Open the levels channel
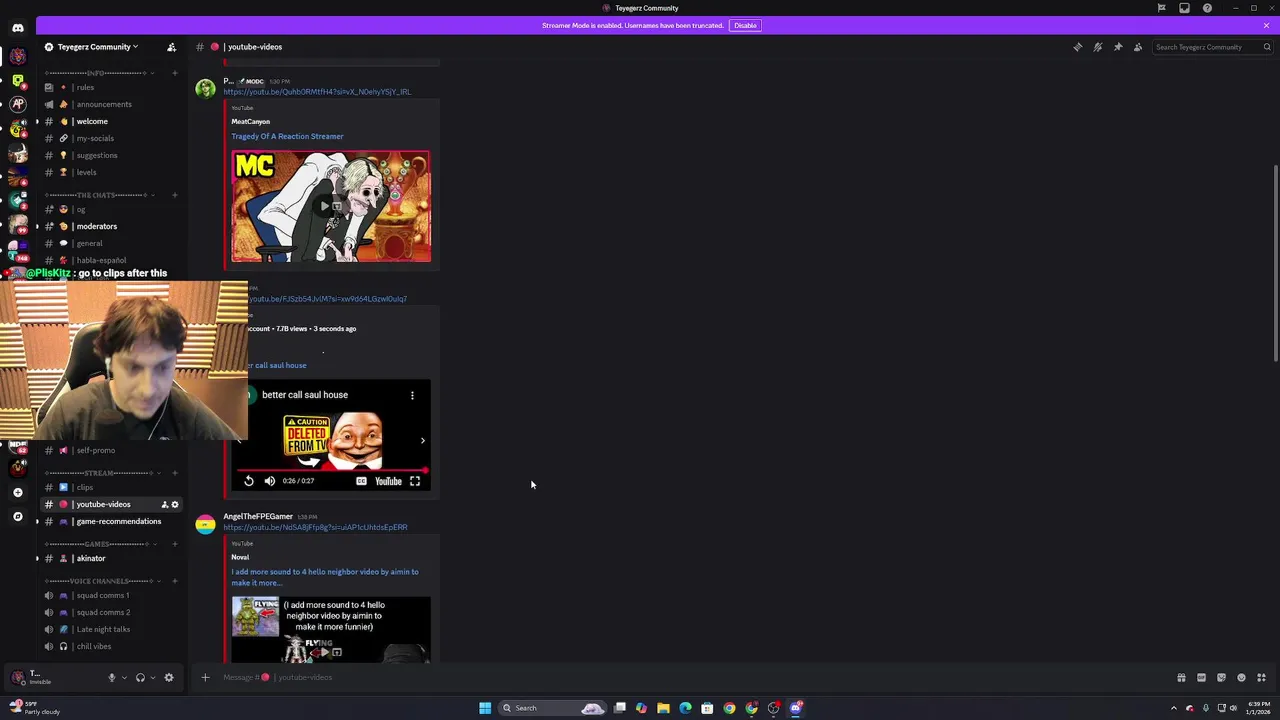Image resolution: width=1280 pixels, height=720 pixels. [x=110, y=172]
